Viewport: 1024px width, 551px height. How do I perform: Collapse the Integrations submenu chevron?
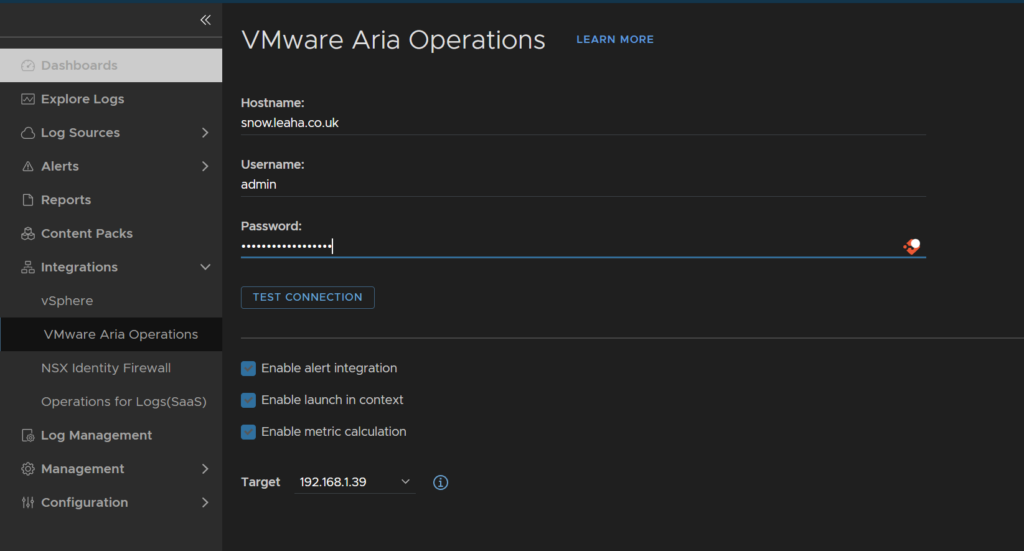pos(205,267)
